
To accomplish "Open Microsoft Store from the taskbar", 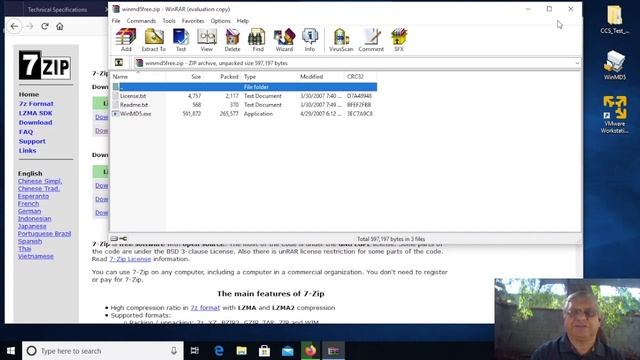I will (264, 351).
